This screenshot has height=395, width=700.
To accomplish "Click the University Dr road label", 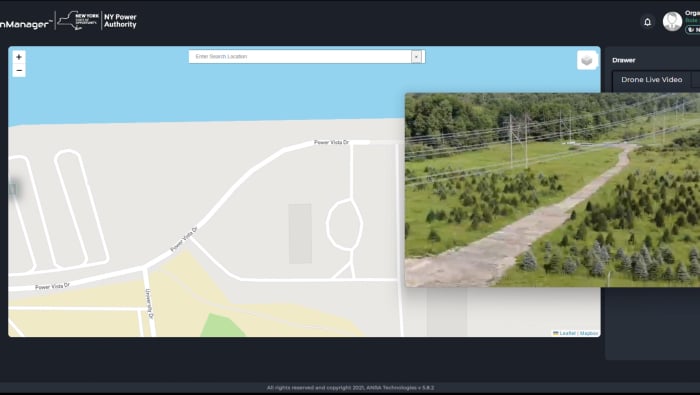I will pos(150,304).
